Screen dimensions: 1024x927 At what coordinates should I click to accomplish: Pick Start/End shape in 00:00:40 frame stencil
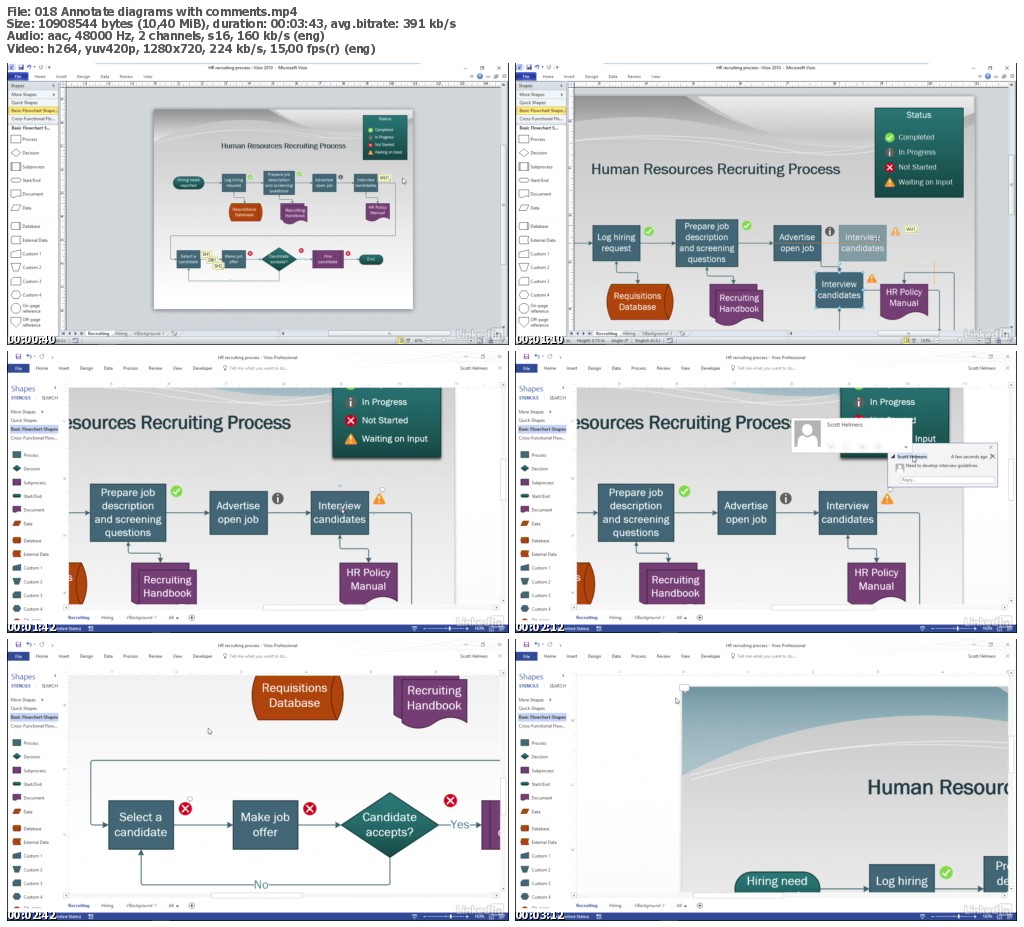(x=26, y=180)
